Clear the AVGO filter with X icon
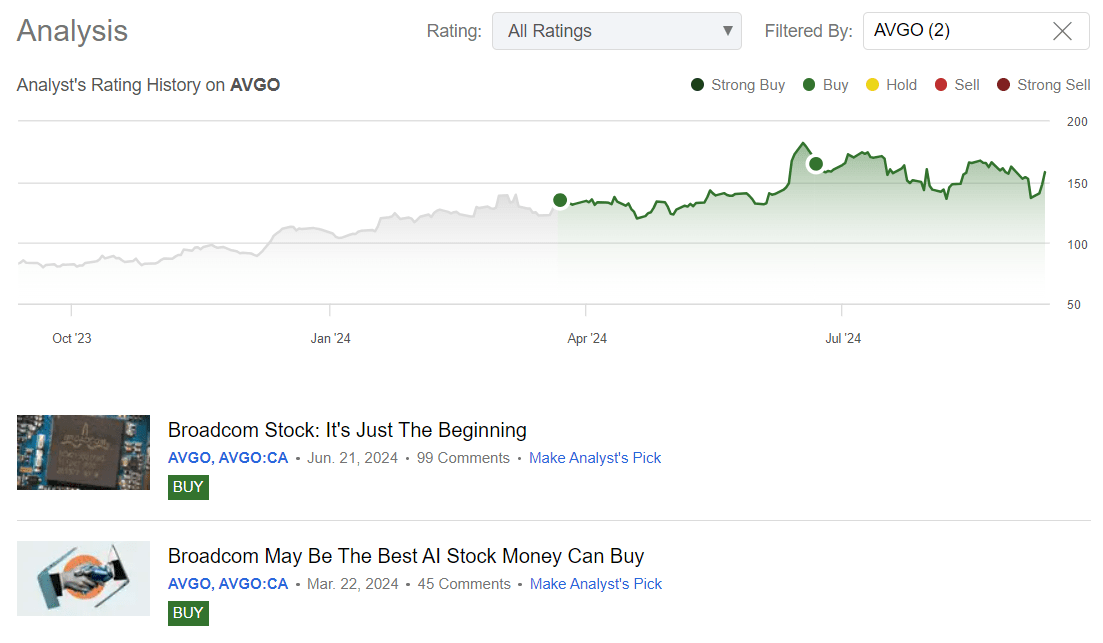The image size is (1103, 643). (x=1062, y=31)
